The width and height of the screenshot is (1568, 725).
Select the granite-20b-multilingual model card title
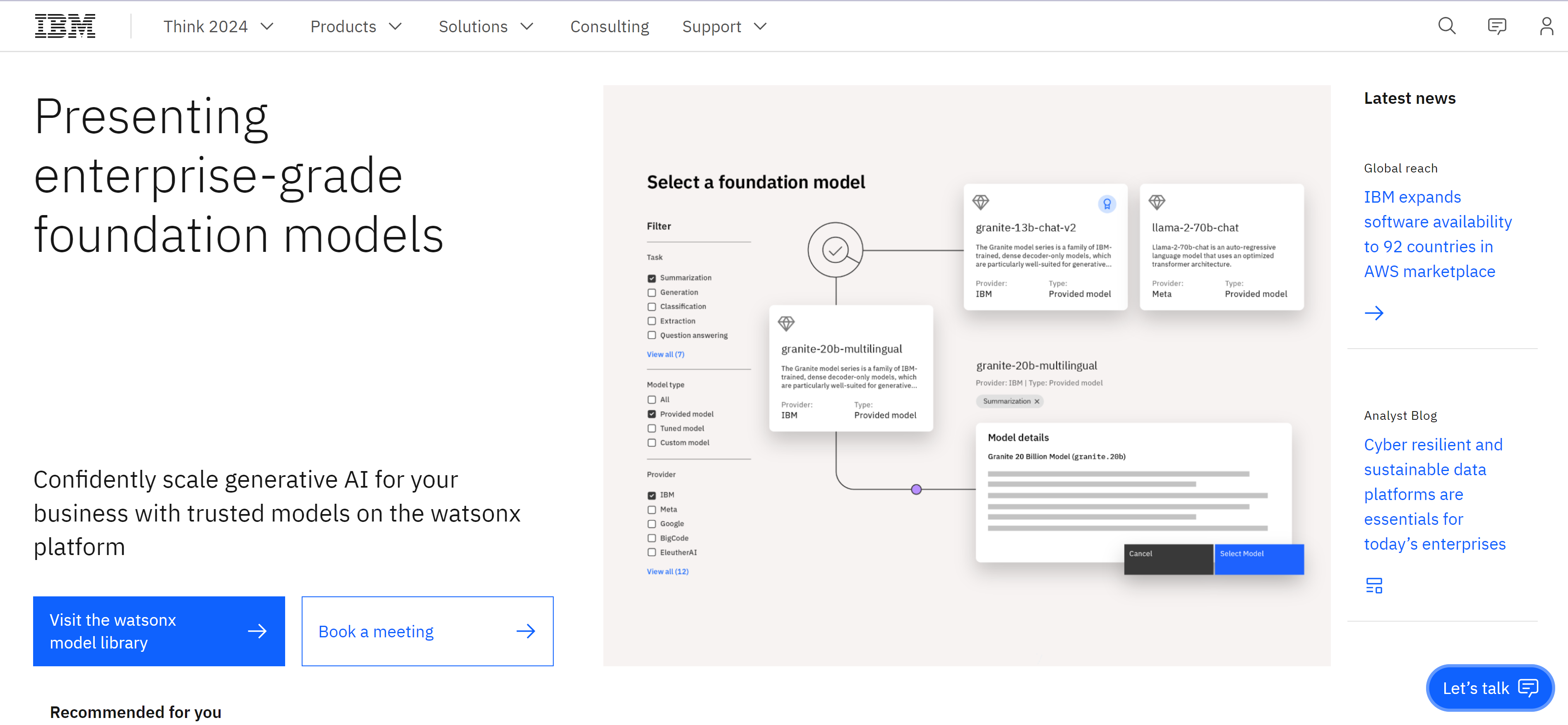(841, 349)
